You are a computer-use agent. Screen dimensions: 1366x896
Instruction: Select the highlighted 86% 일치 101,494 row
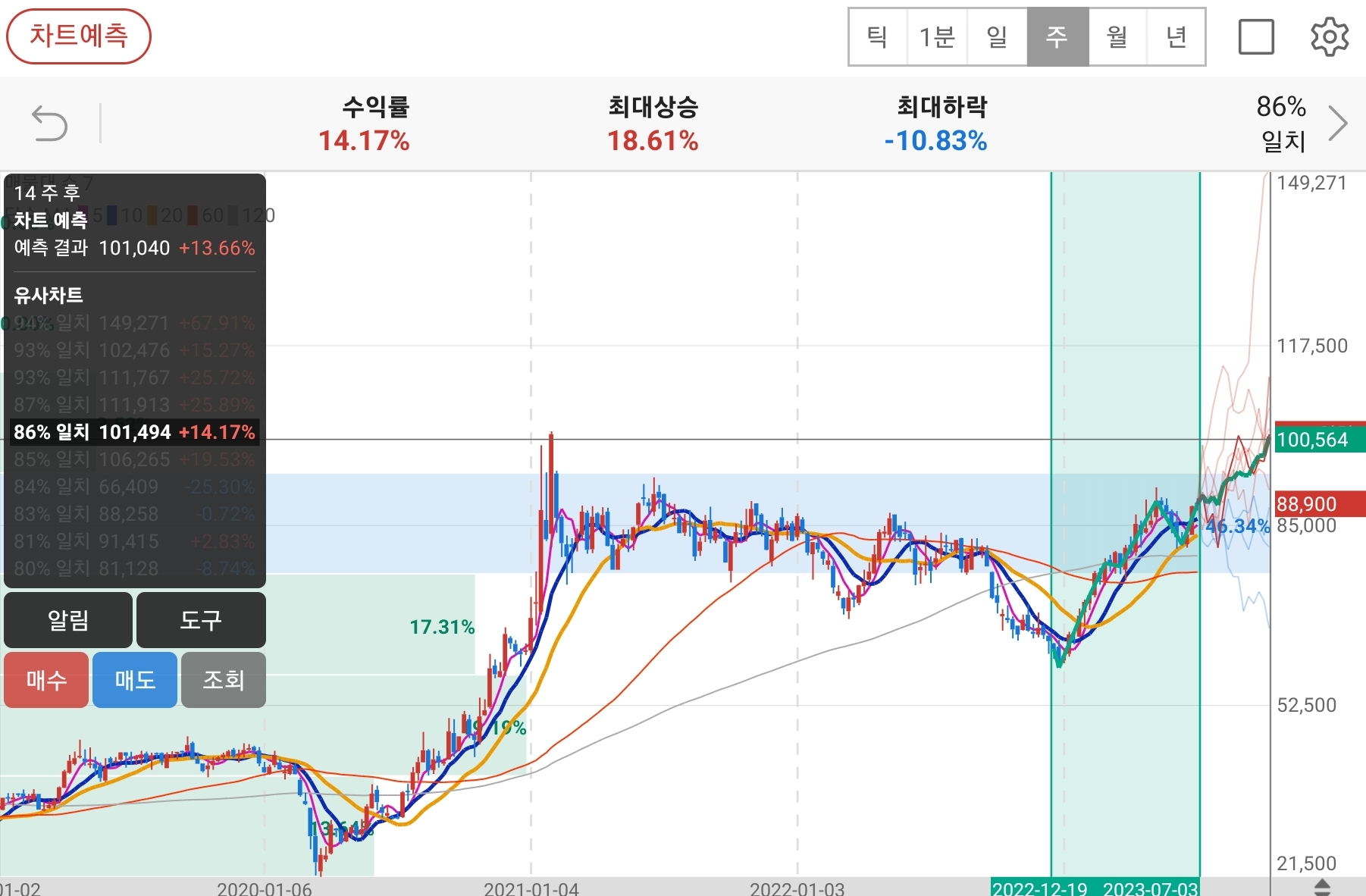(x=134, y=432)
